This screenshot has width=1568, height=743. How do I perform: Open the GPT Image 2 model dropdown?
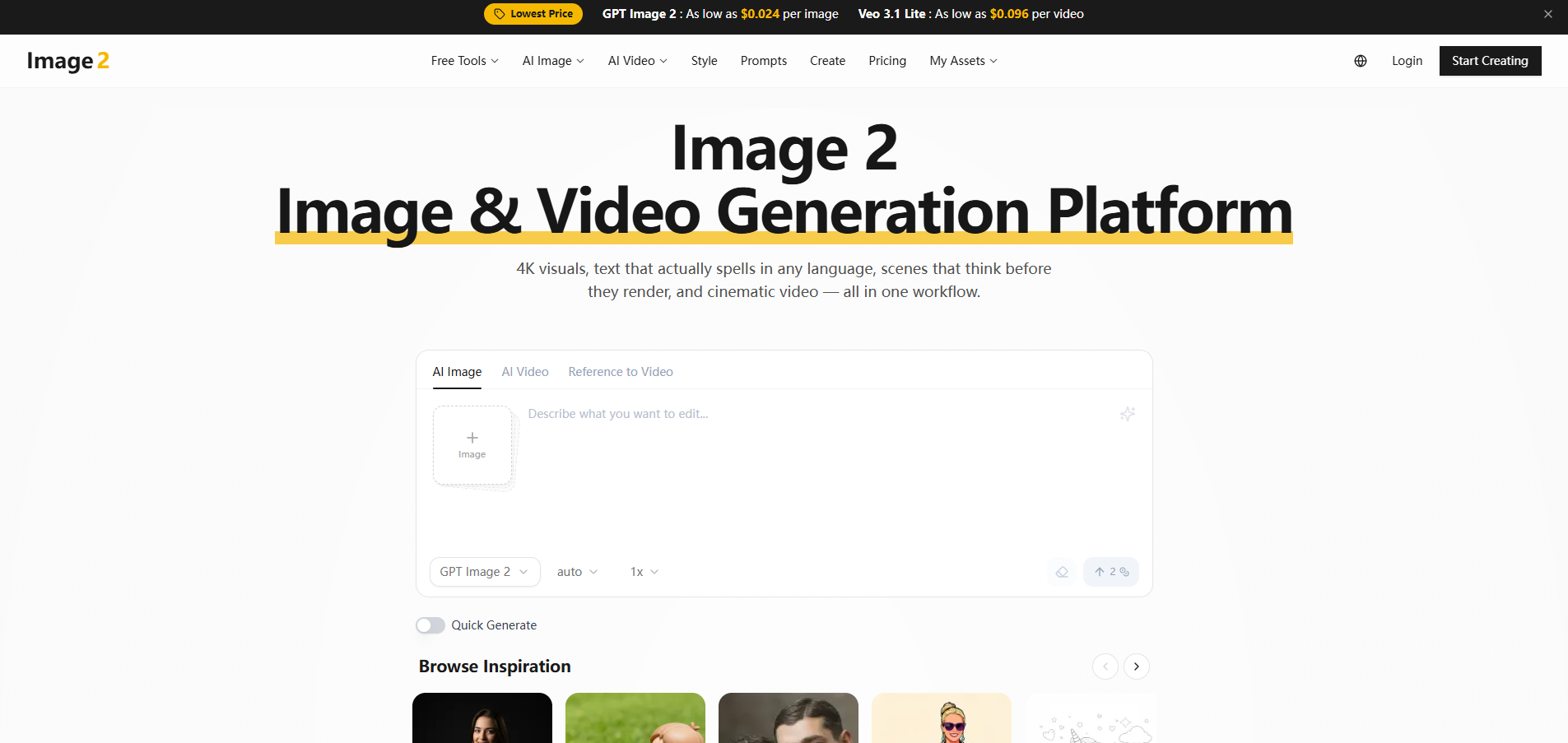click(484, 571)
